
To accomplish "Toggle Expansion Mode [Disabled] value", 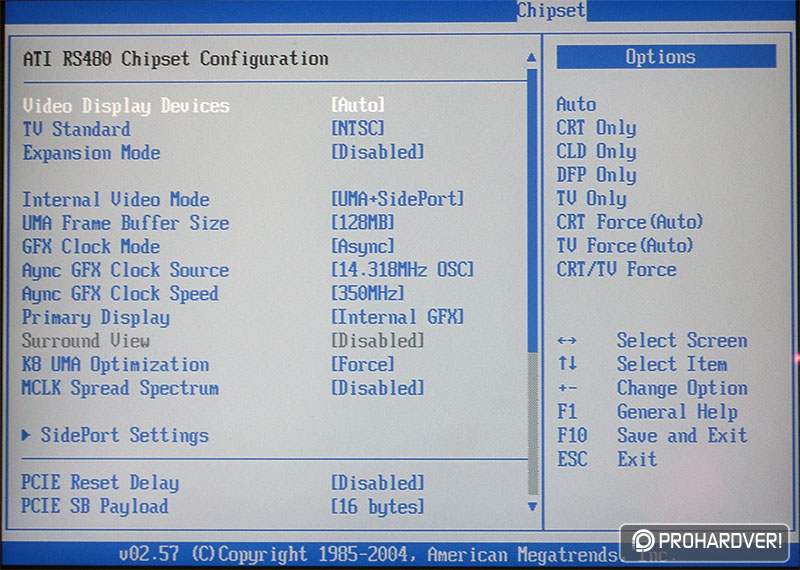I will pos(378,152).
